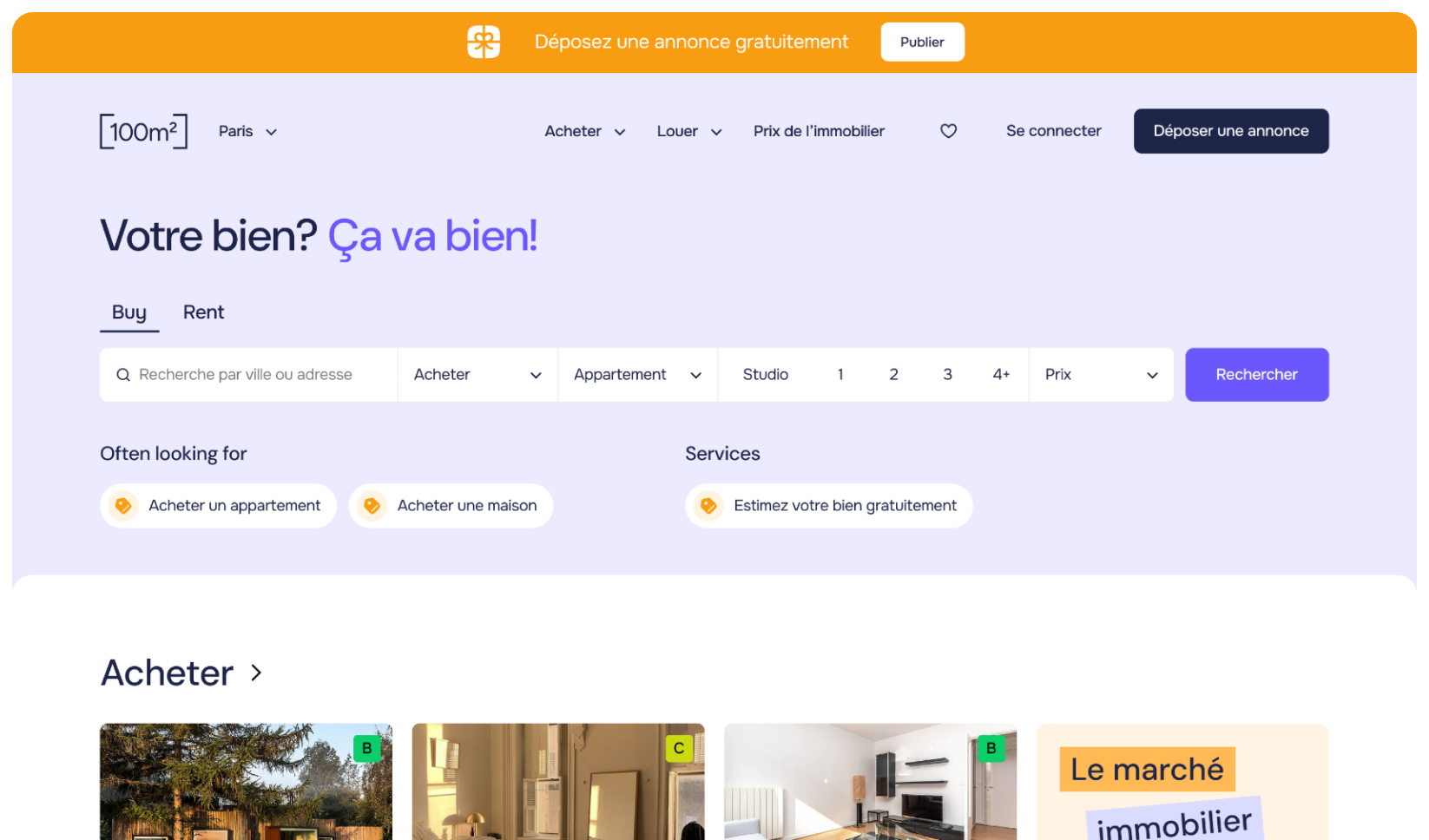
Task: Click the magnifier icon in the search bar
Action: coord(123,374)
